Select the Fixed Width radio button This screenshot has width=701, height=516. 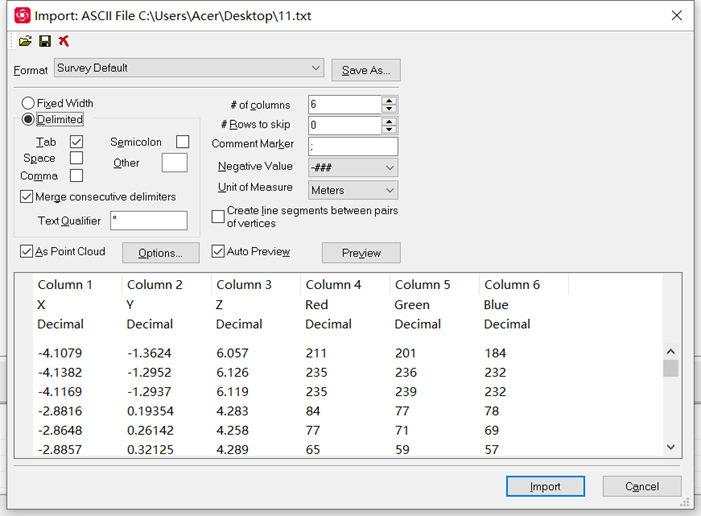[x=28, y=103]
